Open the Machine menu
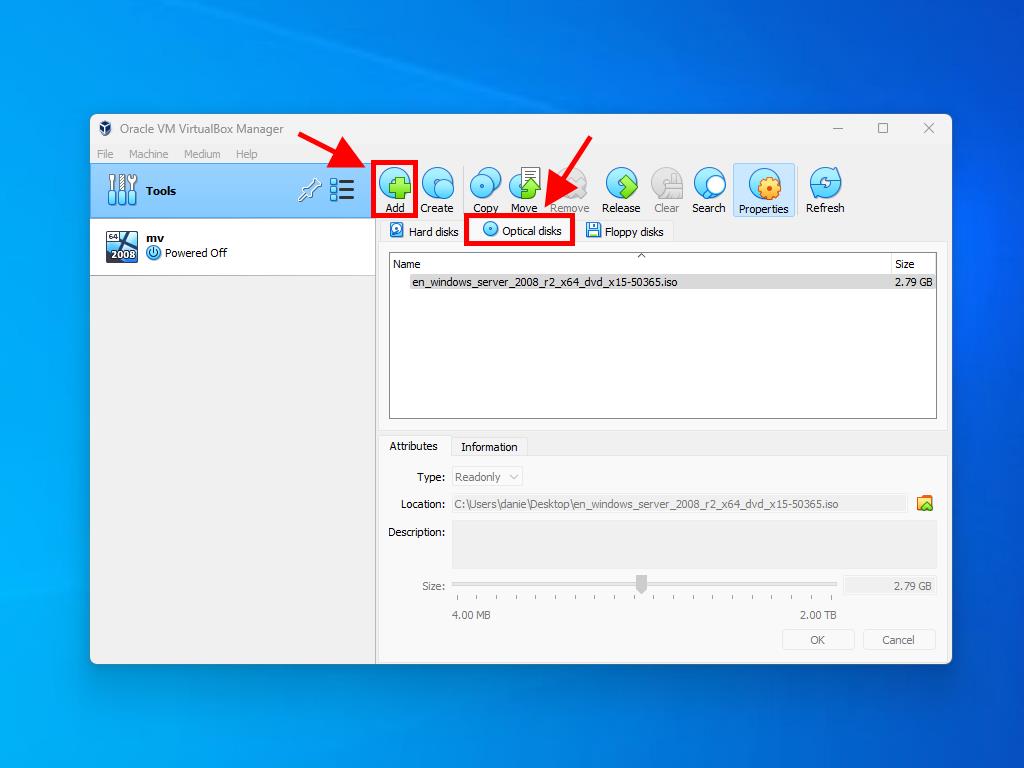 pyautogui.click(x=148, y=154)
